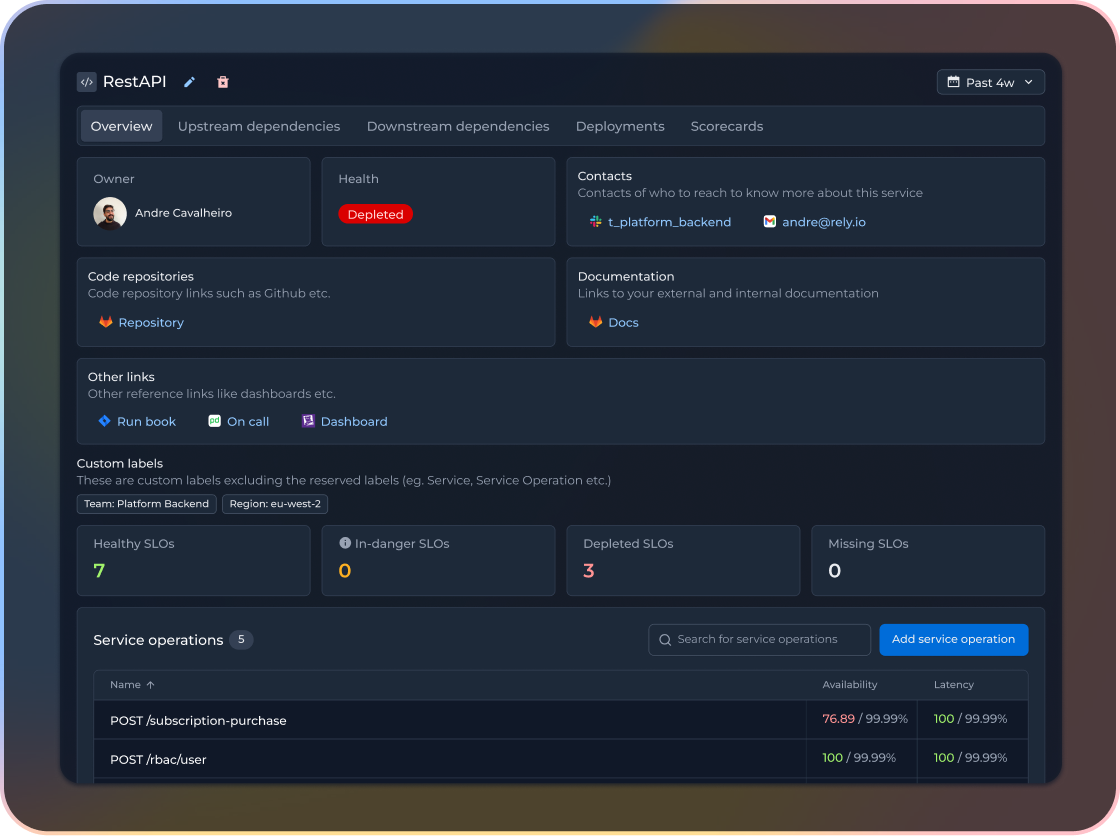1120x836 pixels.
Task: Click the red Depleted health badge
Action: (375, 214)
